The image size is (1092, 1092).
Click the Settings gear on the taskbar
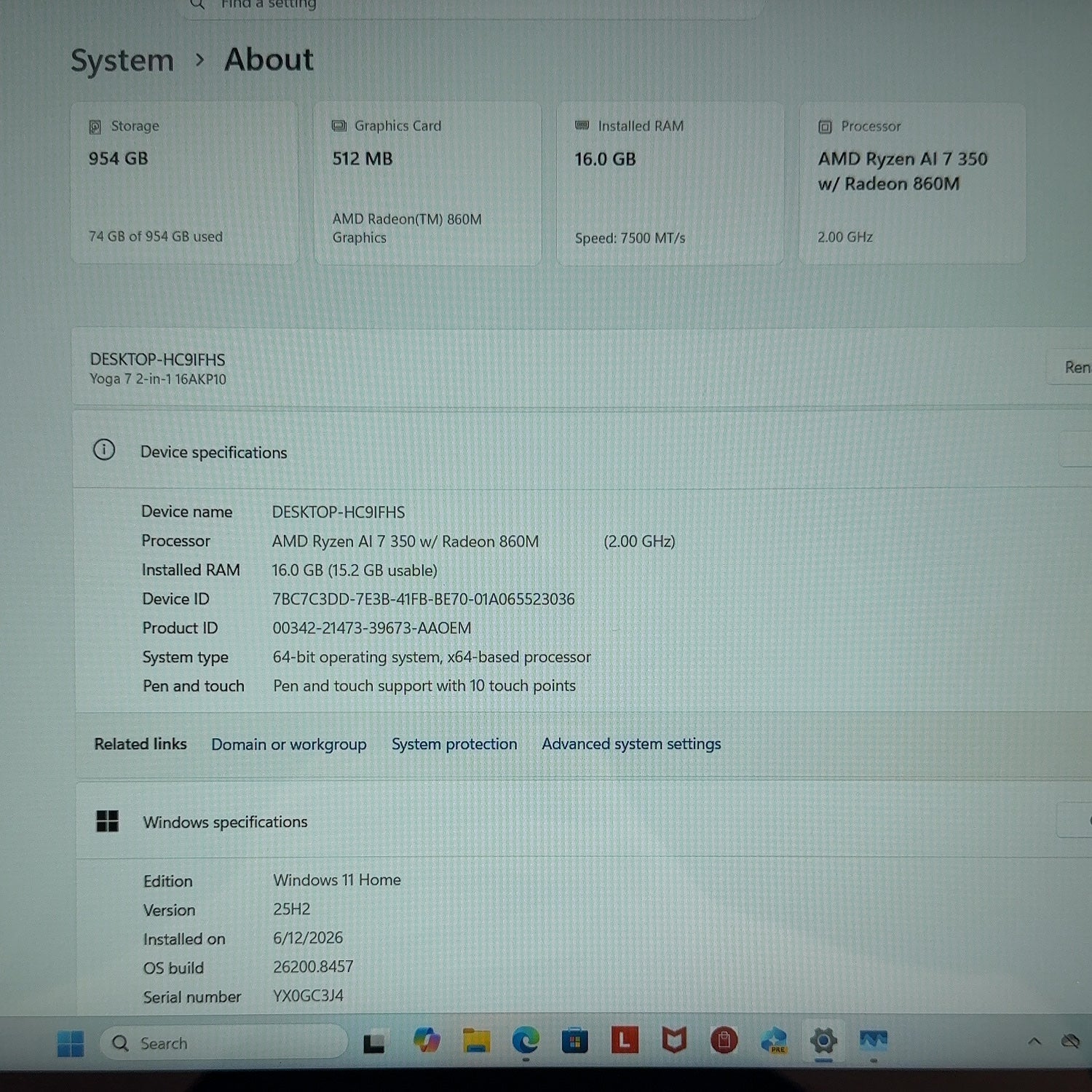[x=823, y=1040]
